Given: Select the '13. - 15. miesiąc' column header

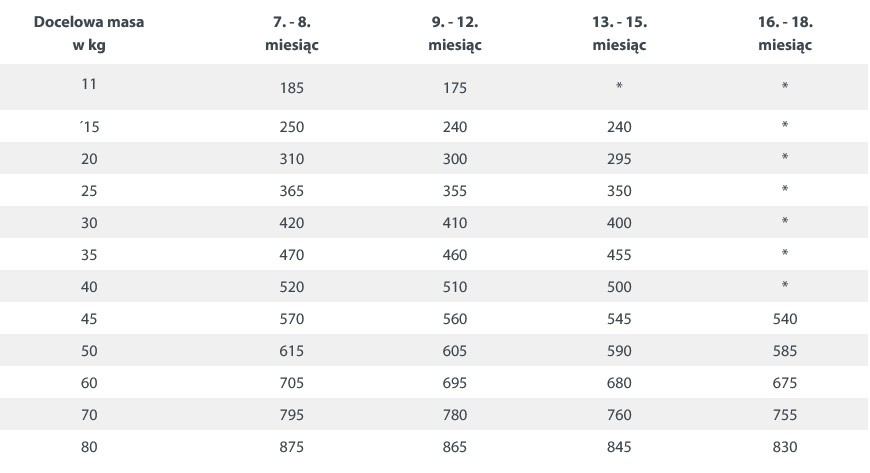Looking at the screenshot, I should 619,33.
